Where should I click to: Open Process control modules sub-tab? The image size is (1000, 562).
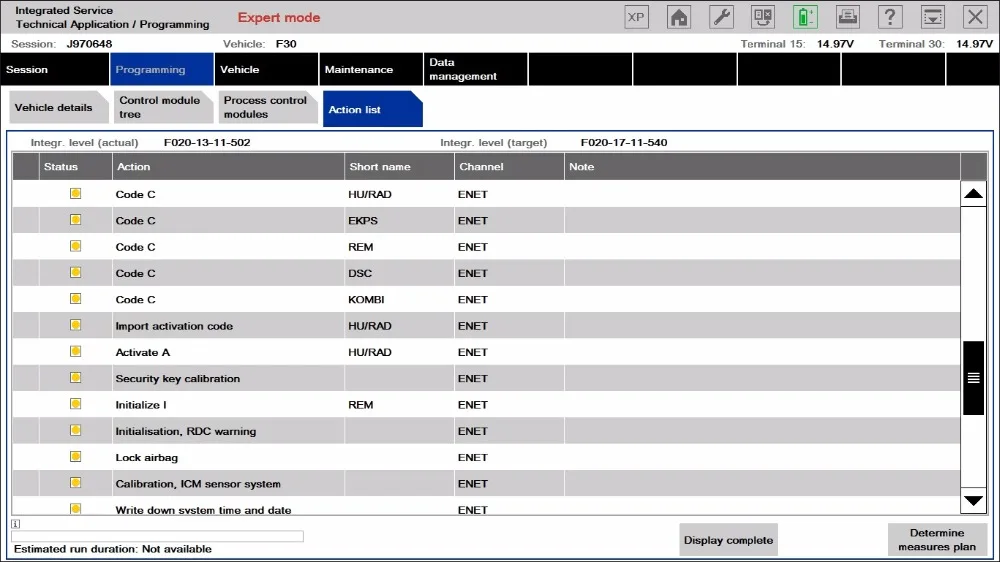tap(268, 107)
